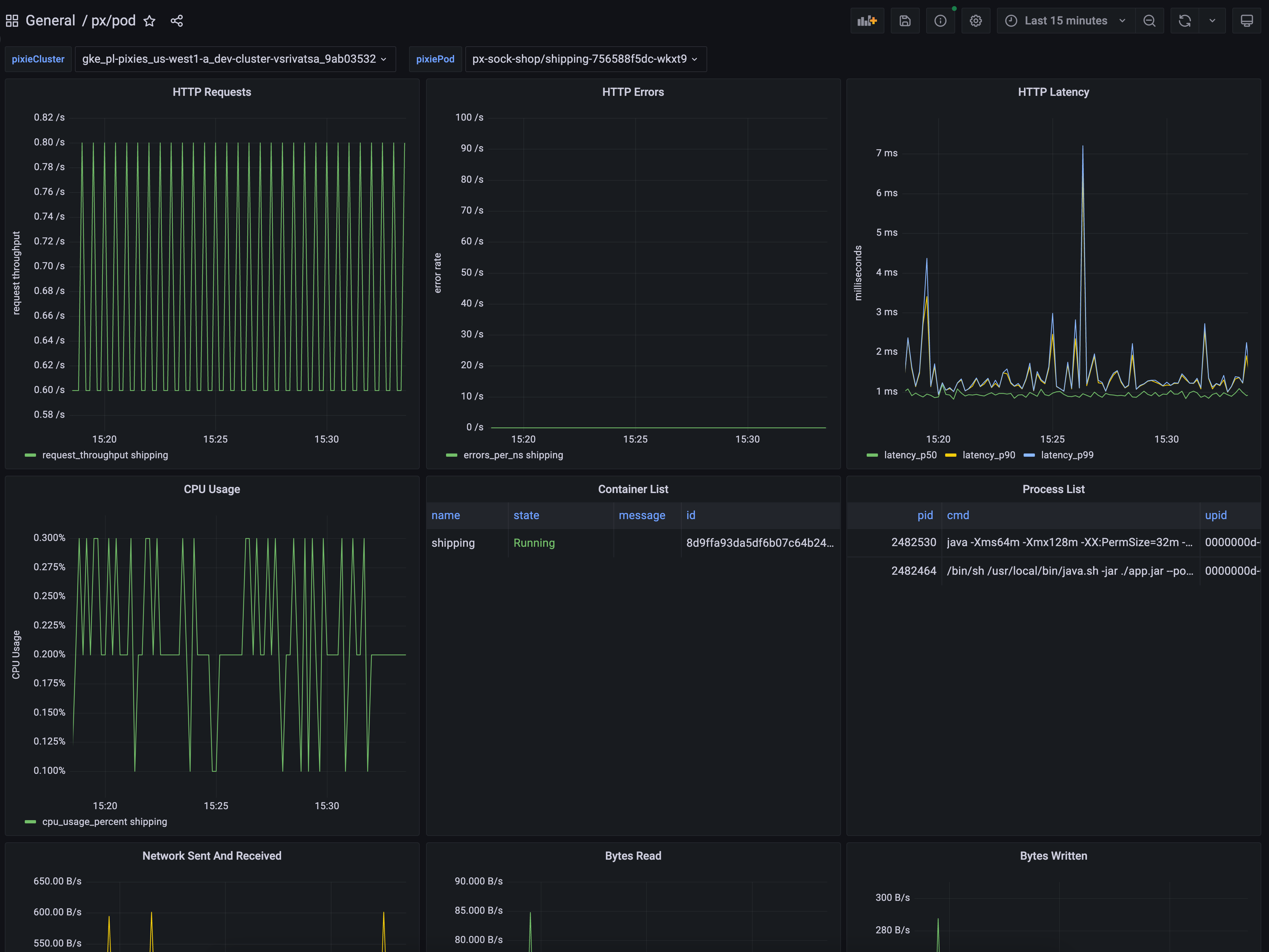Open the dashboards grid icon
This screenshot has width=1269, height=952.
[x=12, y=21]
